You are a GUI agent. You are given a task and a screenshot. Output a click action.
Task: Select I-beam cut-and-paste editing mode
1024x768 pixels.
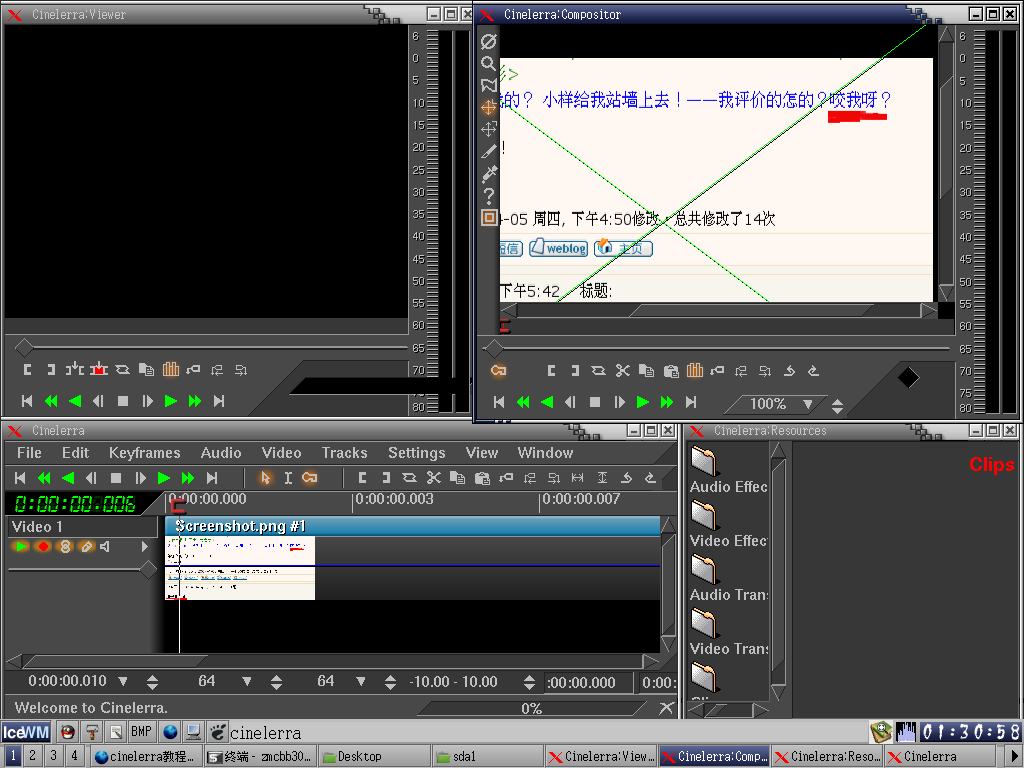click(x=288, y=478)
